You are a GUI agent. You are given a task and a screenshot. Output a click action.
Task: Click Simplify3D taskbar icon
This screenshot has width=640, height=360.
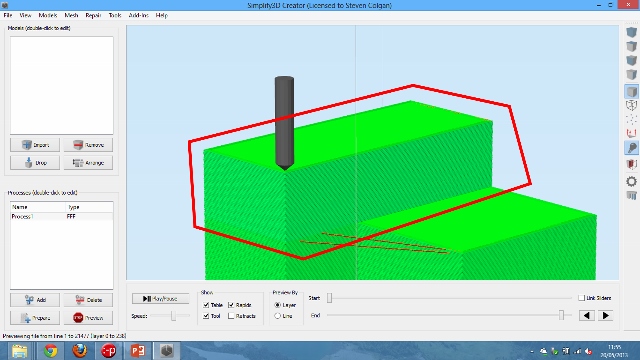[x=167, y=351]
